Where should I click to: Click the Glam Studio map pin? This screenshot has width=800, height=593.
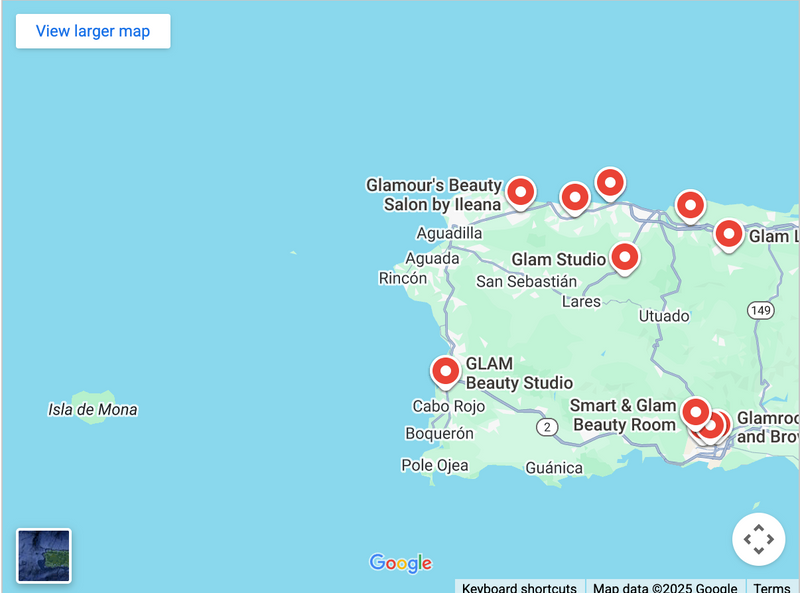pyautogui.click(x=625, y=257)
